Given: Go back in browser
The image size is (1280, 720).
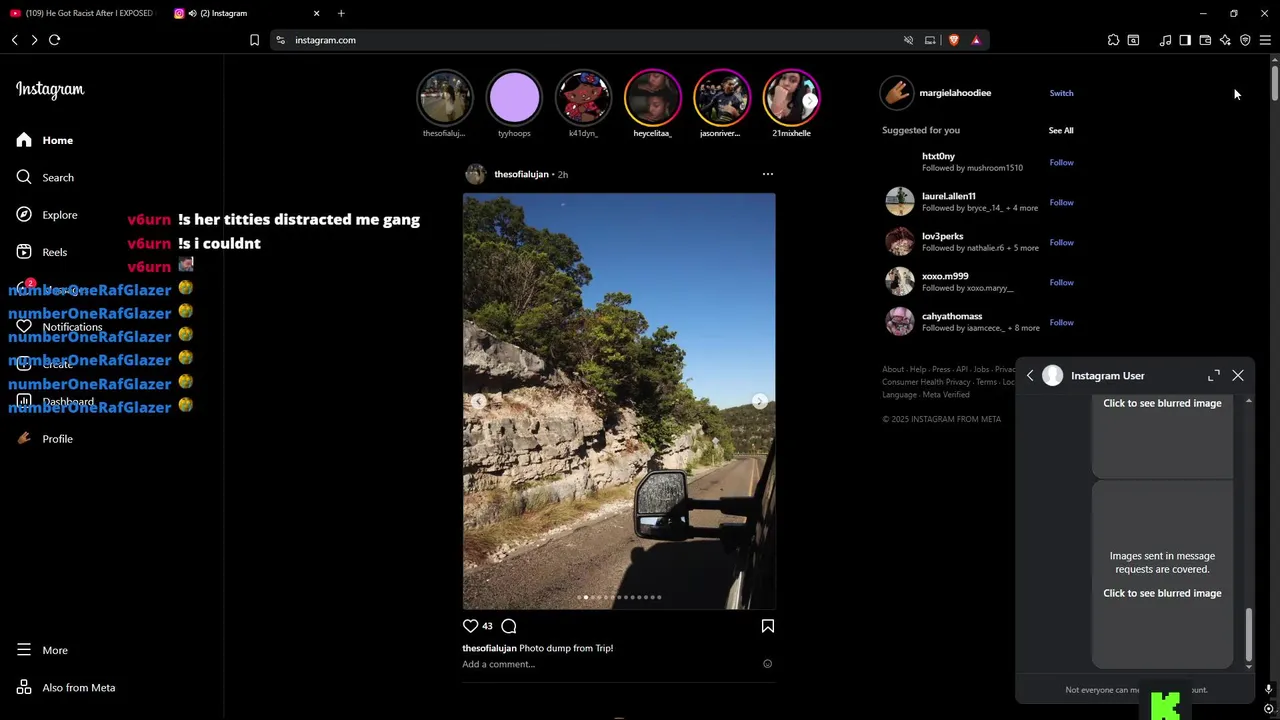Looking at the screenshot, I should [x=14, y=40].
